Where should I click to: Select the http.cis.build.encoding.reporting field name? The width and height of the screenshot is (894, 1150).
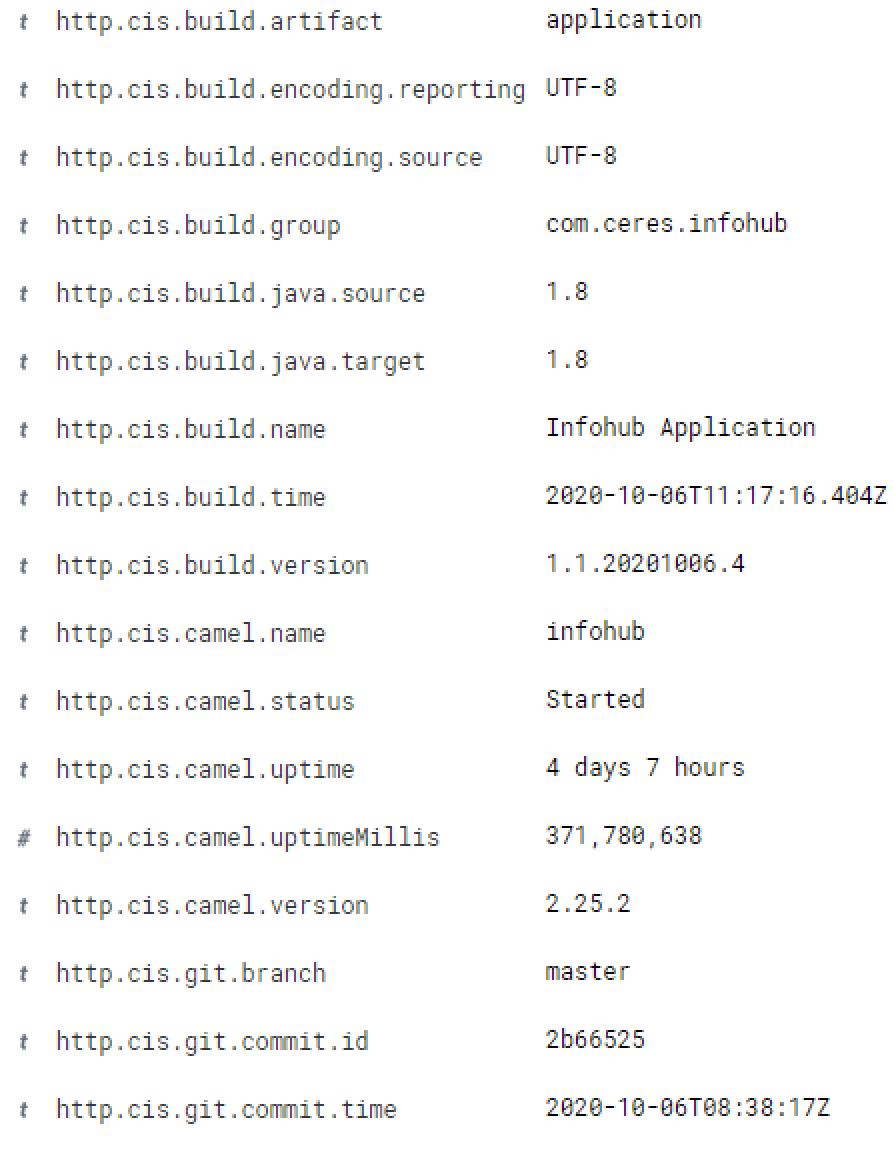pyautogui.click(x=290, y=90)
